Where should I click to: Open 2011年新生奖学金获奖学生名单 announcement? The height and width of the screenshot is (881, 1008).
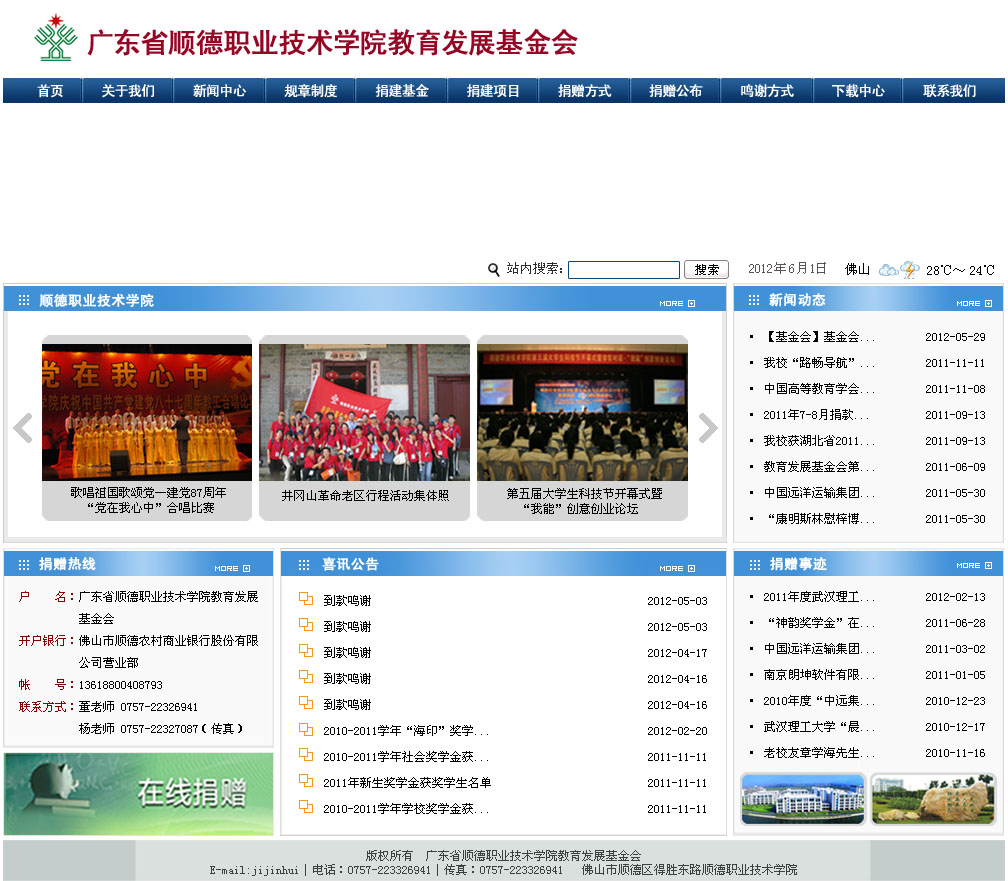pos(407,783)
